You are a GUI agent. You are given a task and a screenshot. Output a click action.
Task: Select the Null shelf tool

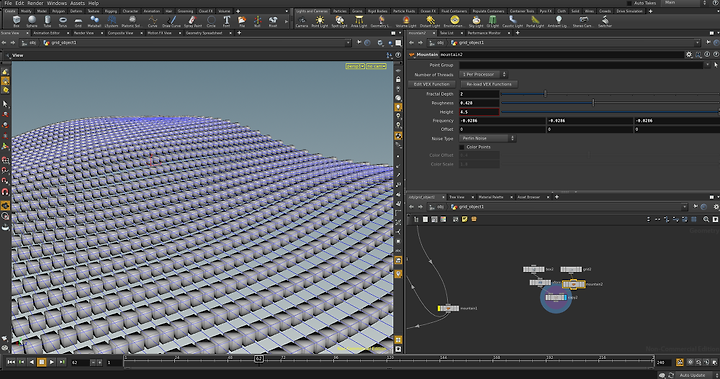coord(257,21)
